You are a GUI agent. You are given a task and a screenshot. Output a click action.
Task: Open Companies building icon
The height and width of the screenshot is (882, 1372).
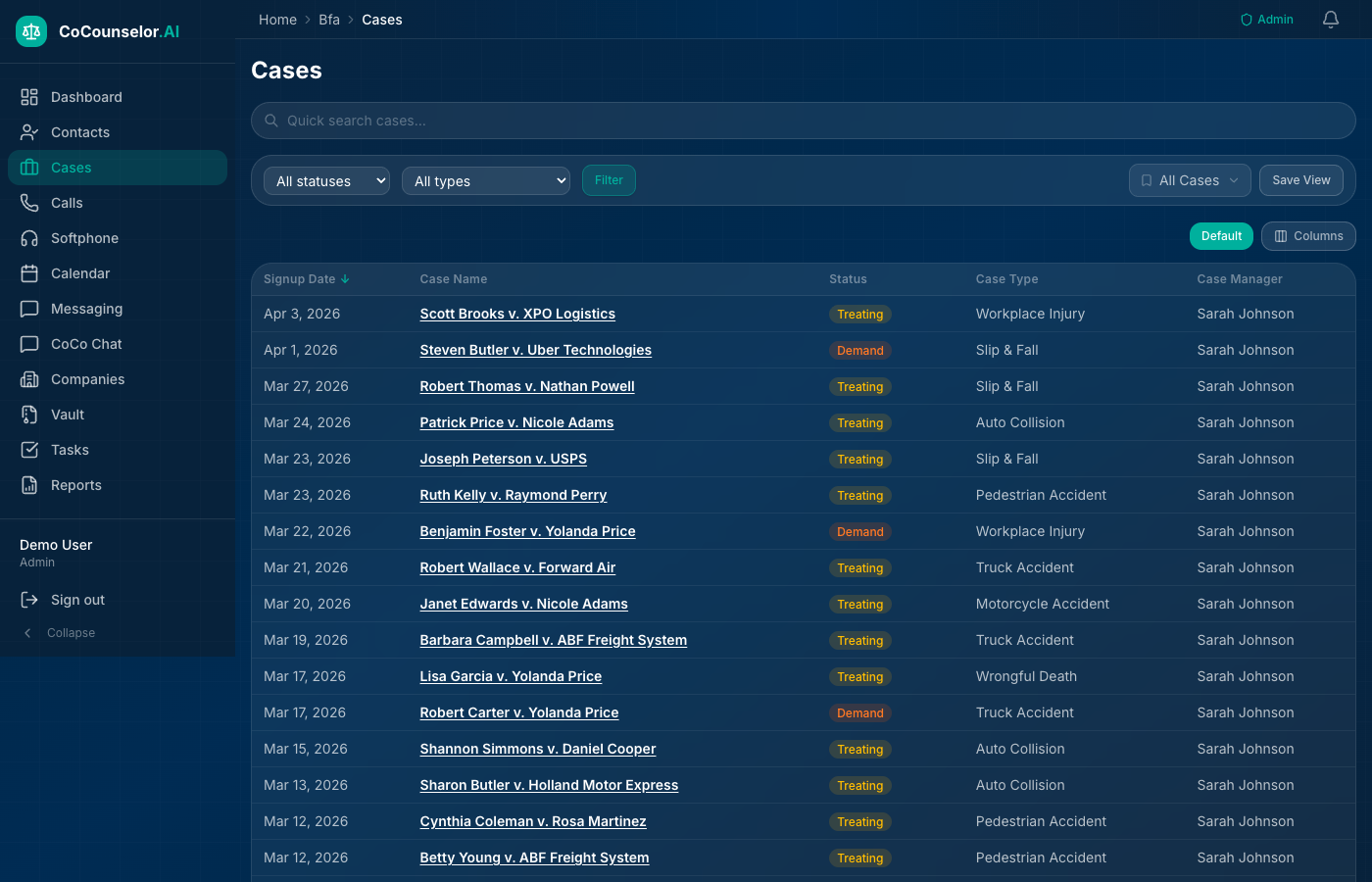[x=29, y=379]
